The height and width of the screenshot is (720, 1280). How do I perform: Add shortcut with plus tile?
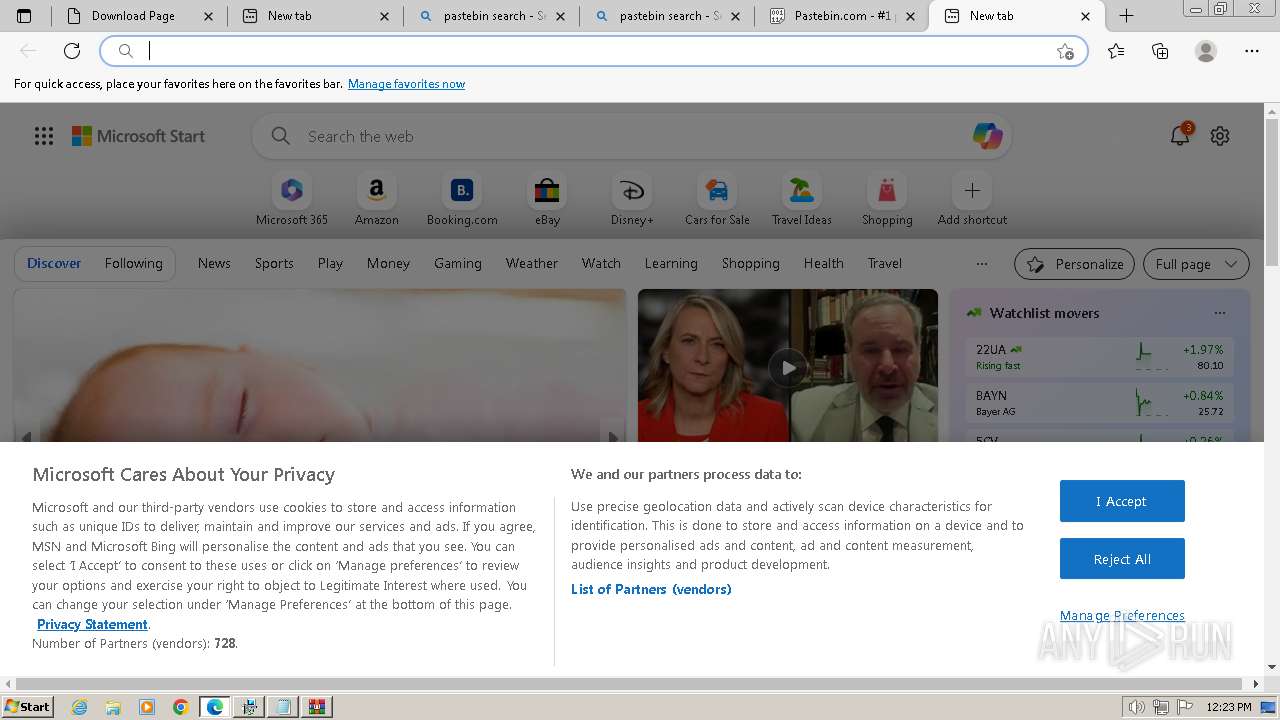(972, 190)
